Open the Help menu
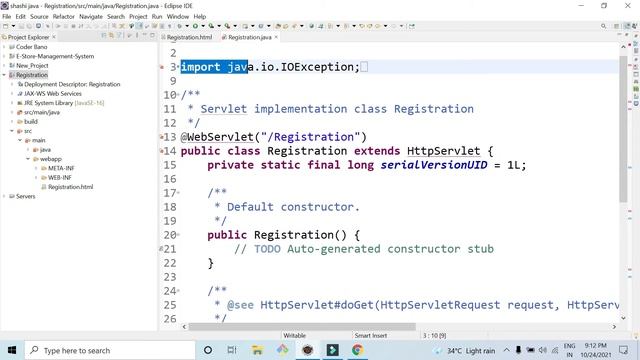Viewport: 640px width, 360px height. click(x=200, y=16)
